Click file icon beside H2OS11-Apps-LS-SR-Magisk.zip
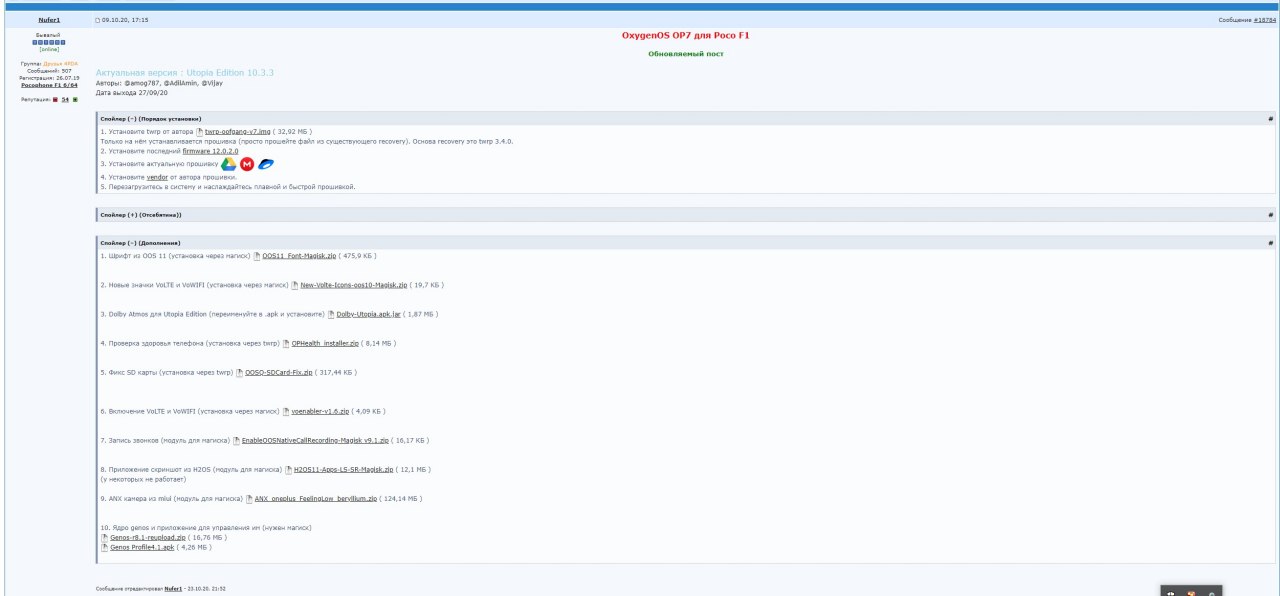 [x=289, y=469]
